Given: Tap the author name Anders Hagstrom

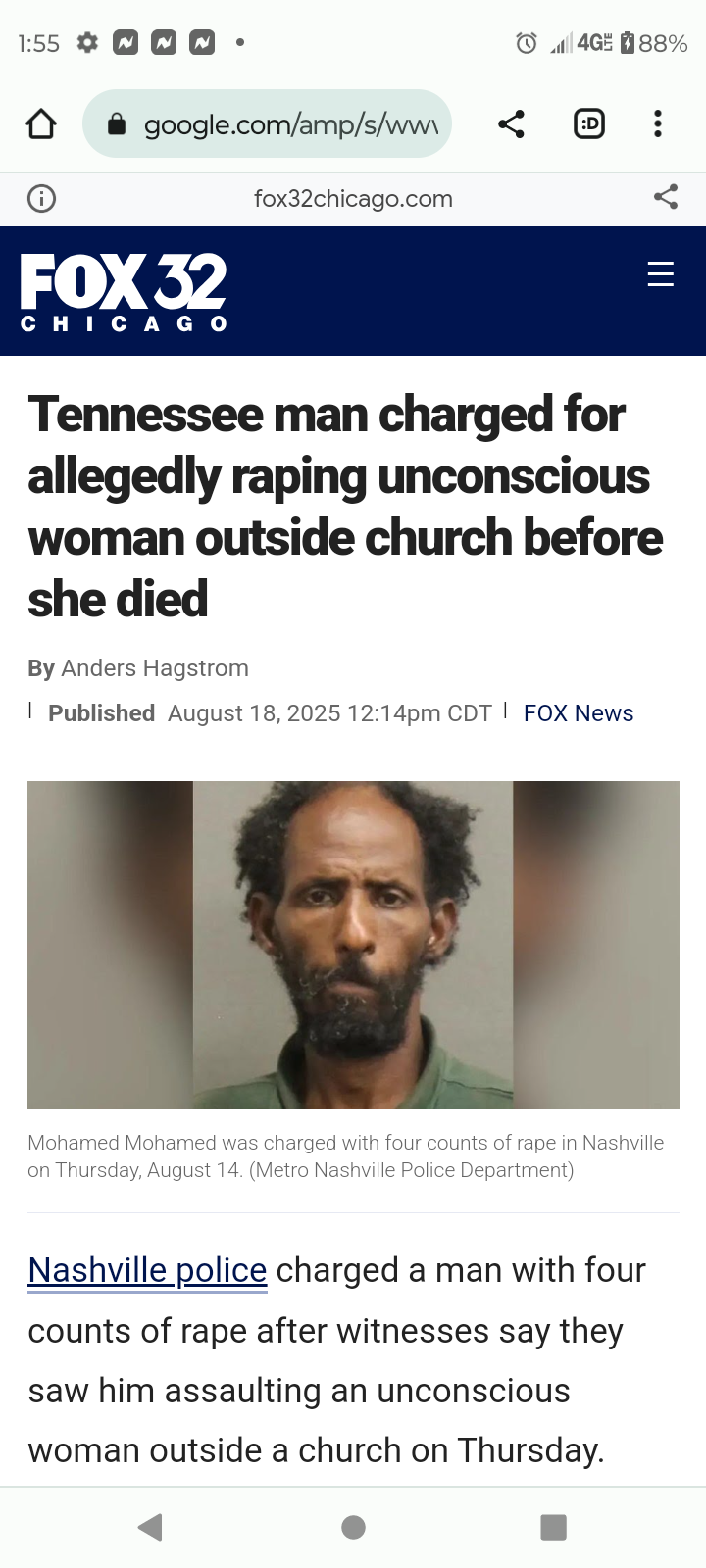Looking at the screenshot, I should point(155,668).
